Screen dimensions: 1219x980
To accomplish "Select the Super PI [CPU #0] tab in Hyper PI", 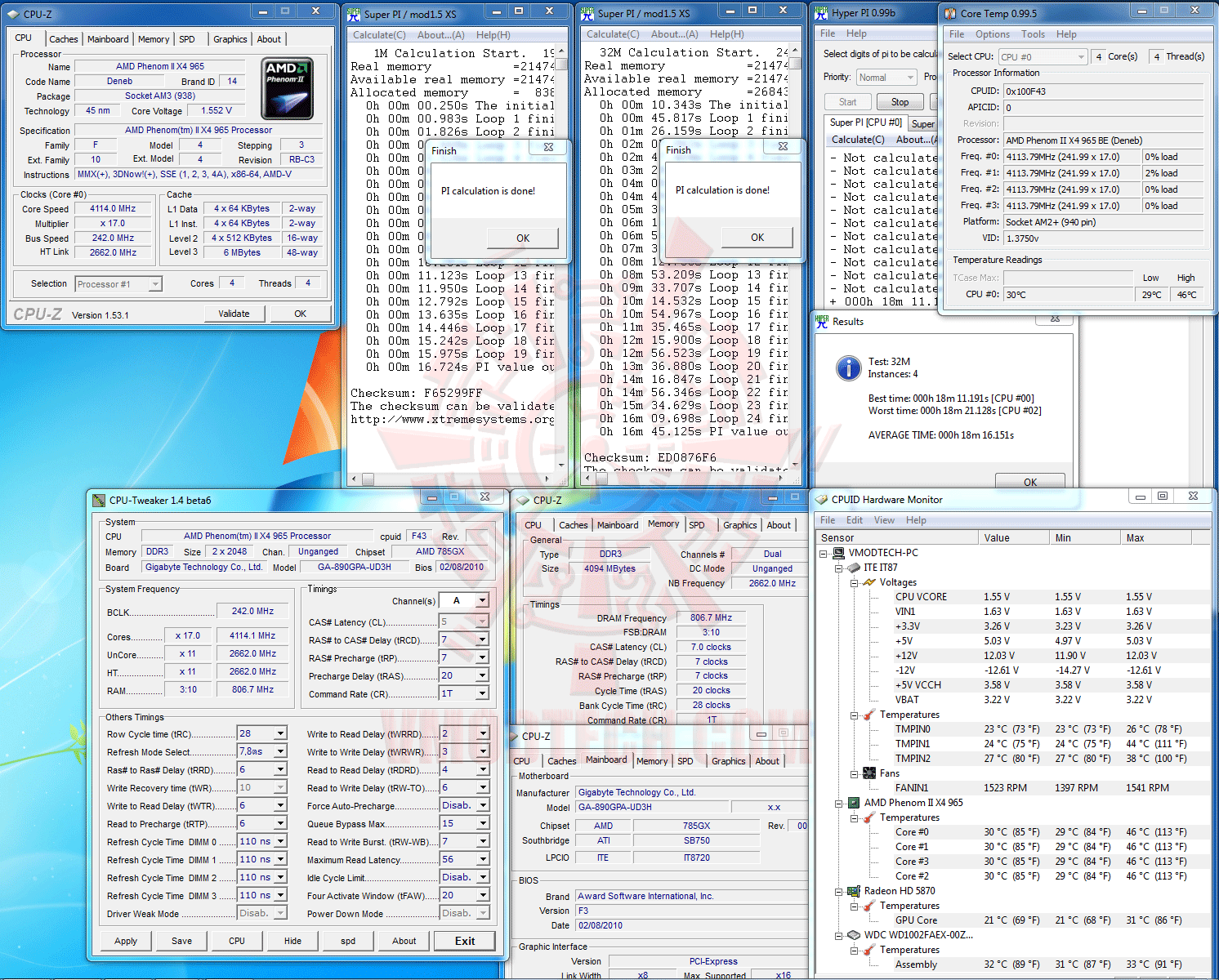I will [865, 122].
